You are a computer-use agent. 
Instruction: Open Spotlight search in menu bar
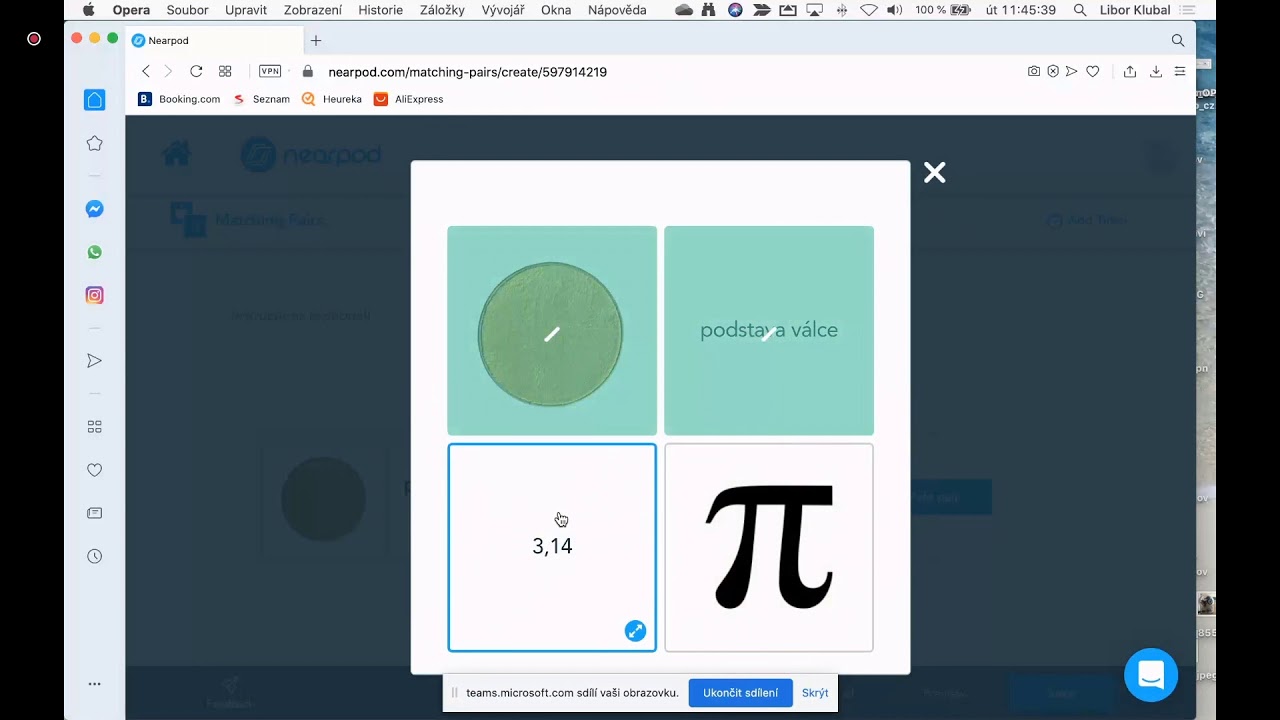pyautogui.click(x=1080, y=10)
